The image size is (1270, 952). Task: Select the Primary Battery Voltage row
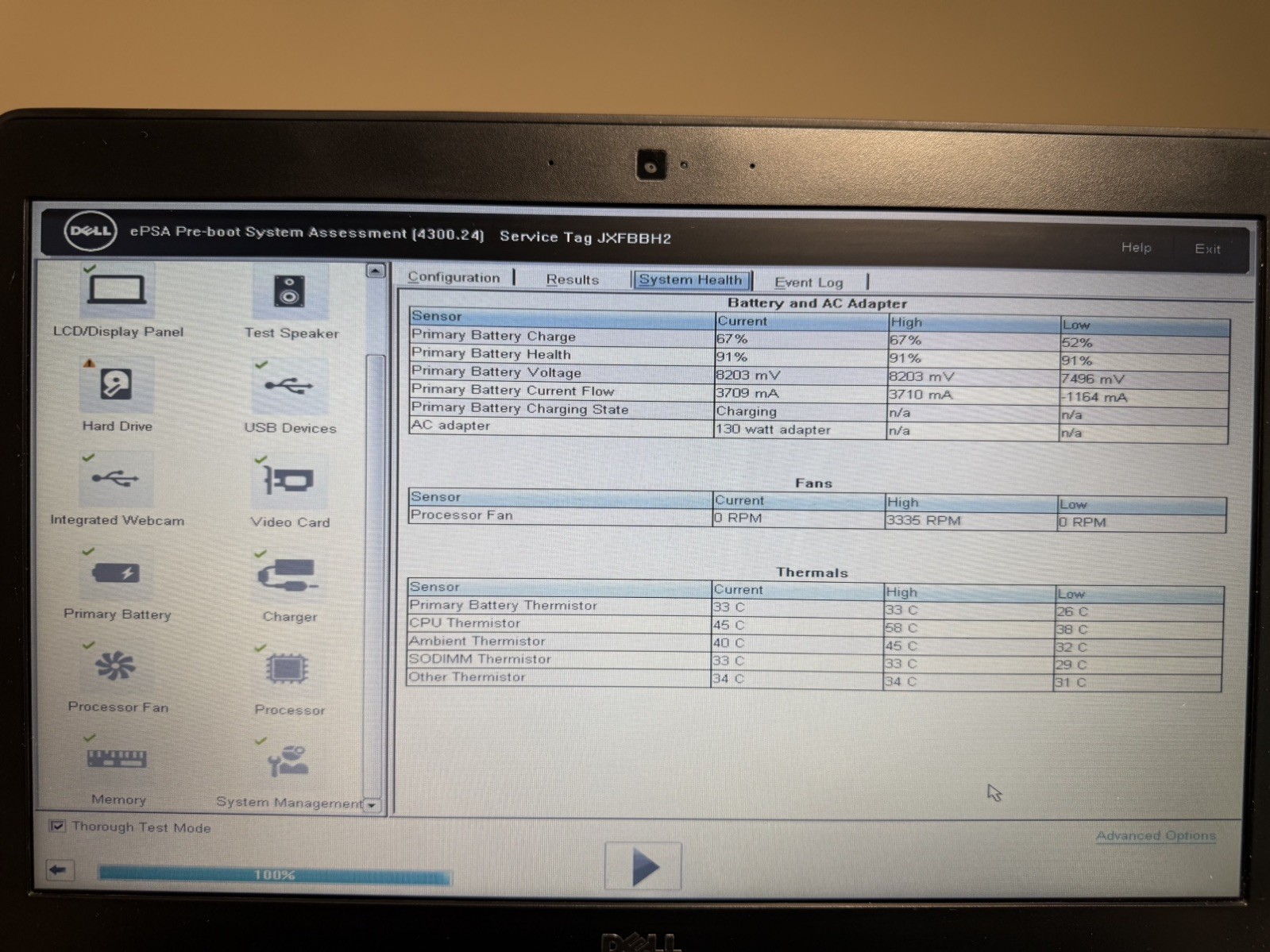819,375
